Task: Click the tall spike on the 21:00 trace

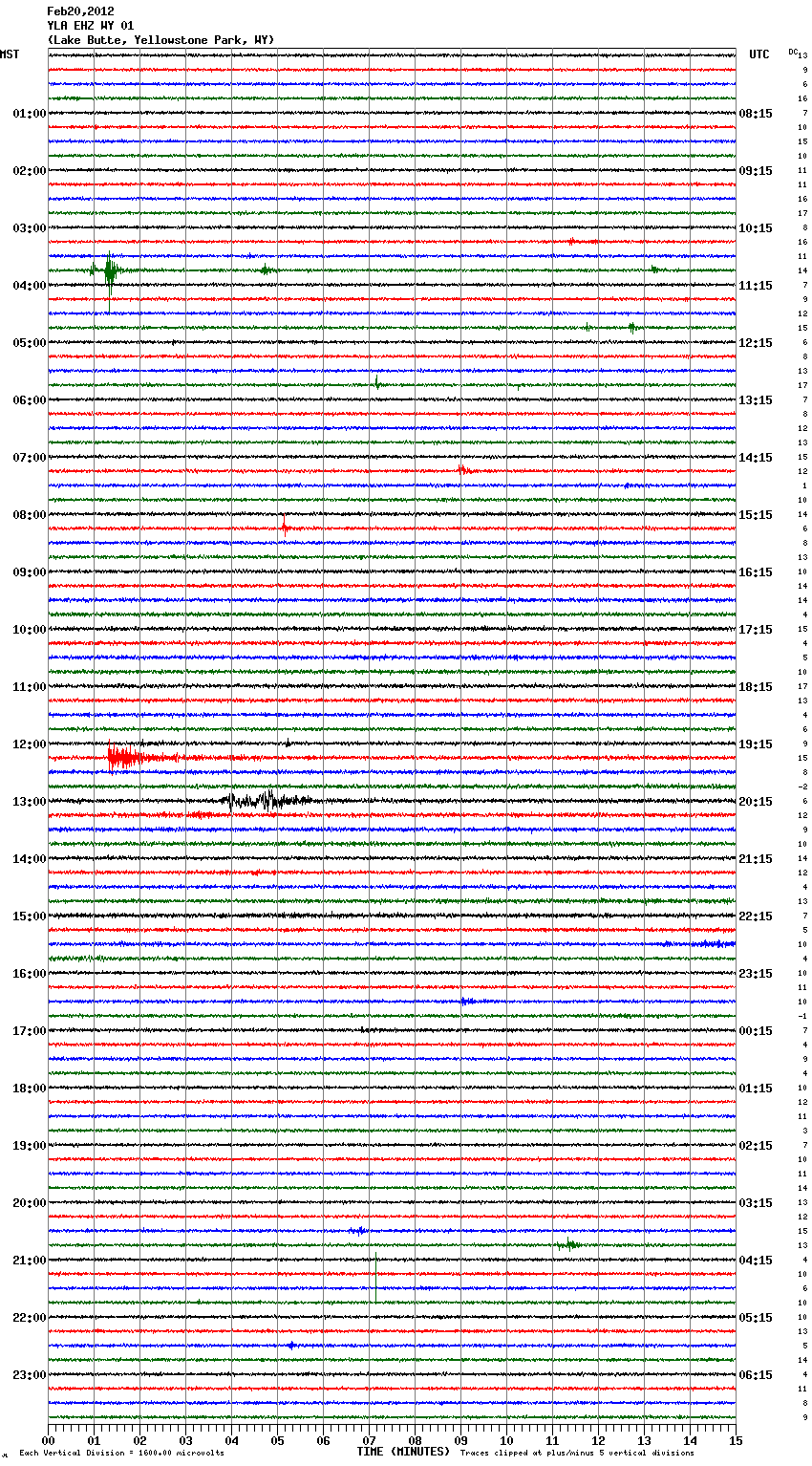Action: [375, 1277]
